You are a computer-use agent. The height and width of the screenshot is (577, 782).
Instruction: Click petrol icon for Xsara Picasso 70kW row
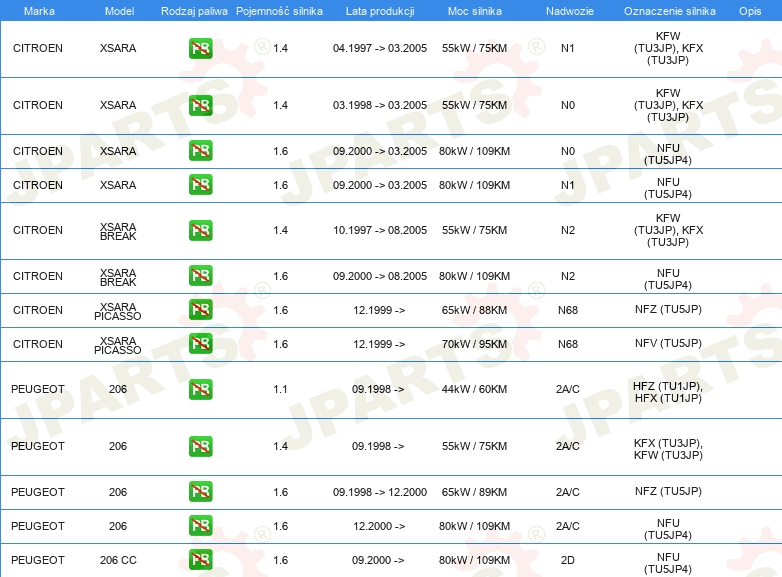tap(200, 344)
